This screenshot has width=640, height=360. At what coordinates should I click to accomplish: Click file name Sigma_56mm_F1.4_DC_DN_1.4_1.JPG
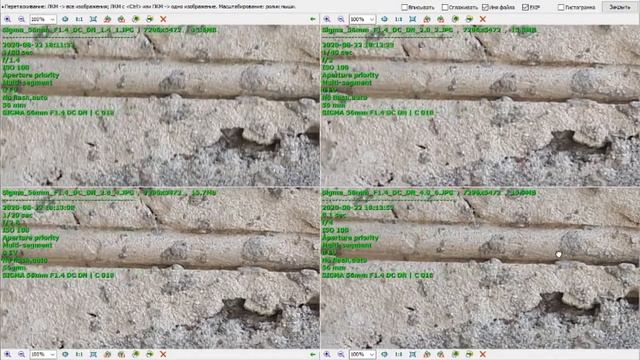68,30
